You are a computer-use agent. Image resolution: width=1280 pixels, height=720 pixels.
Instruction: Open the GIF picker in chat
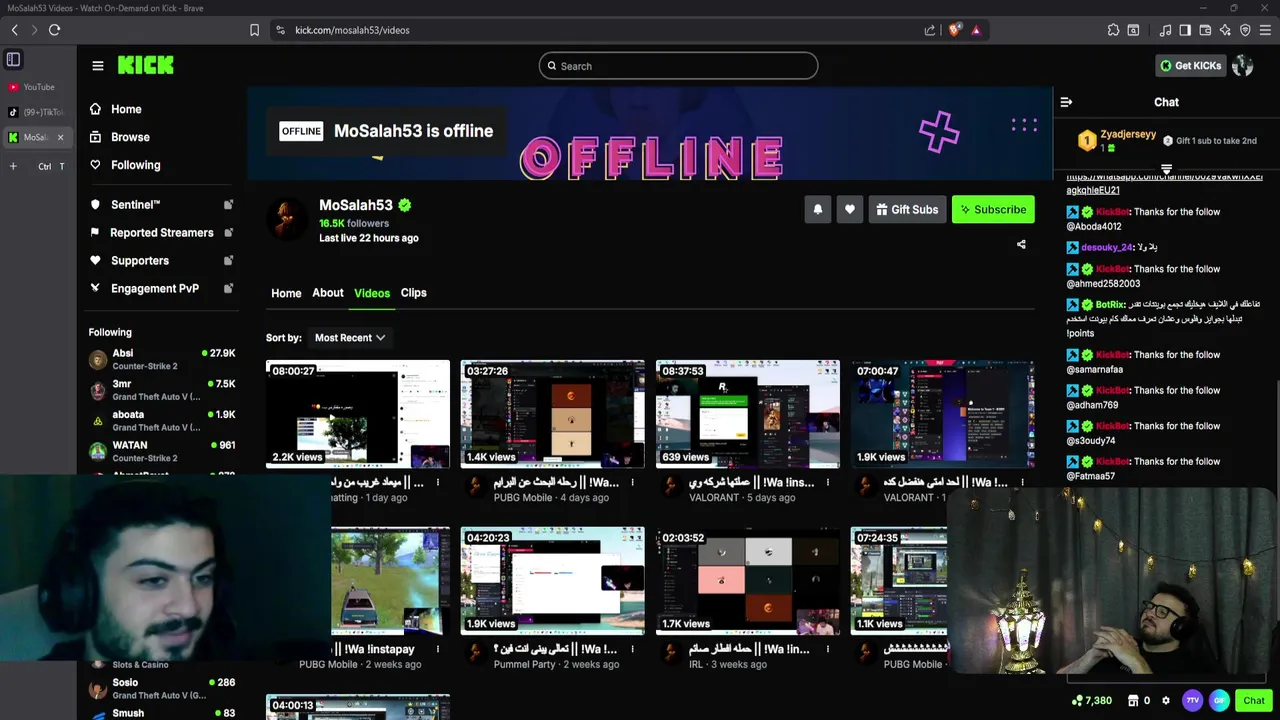coord(1219,701)
